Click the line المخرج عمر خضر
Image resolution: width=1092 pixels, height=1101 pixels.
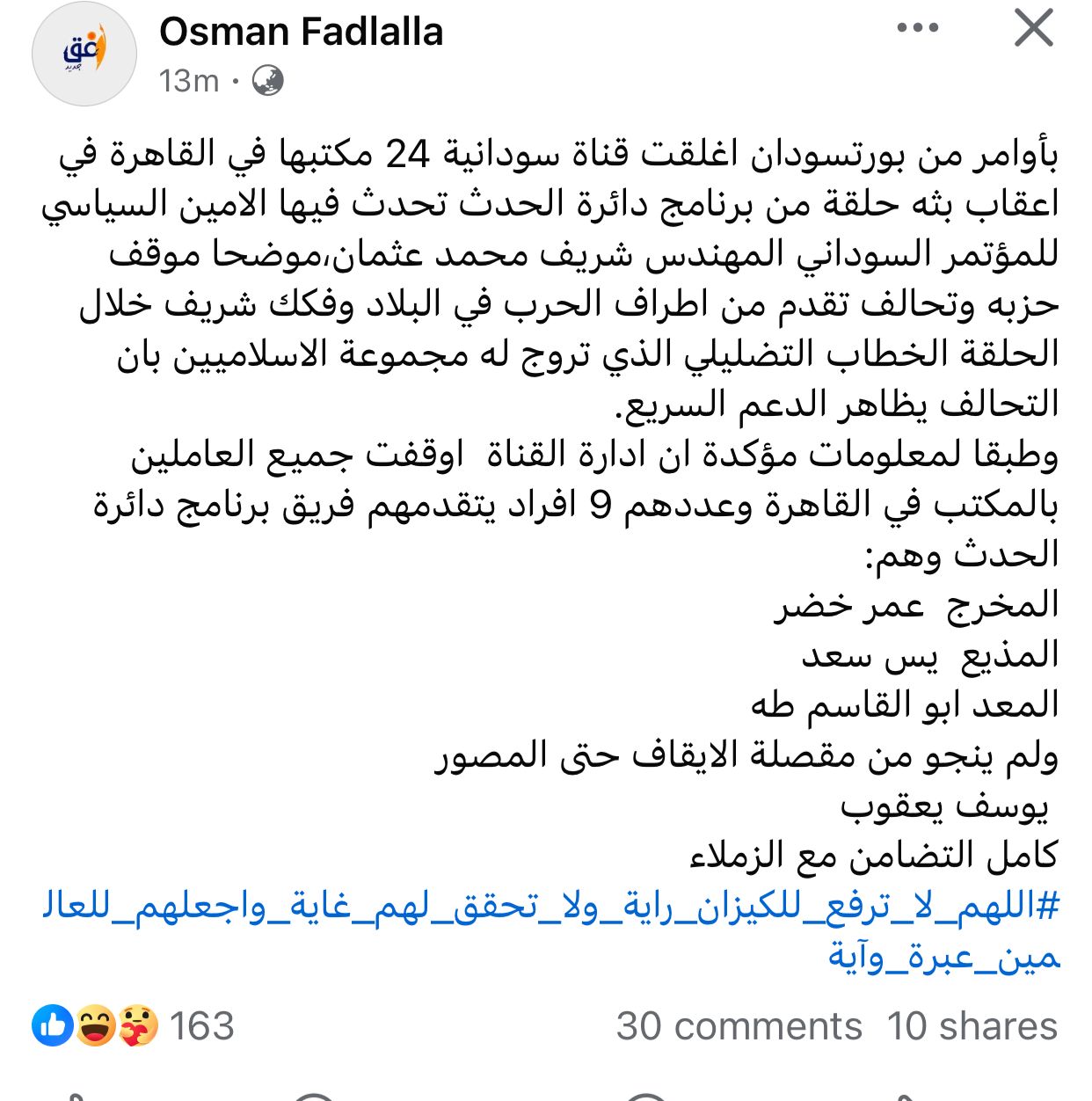coord(916,606)
